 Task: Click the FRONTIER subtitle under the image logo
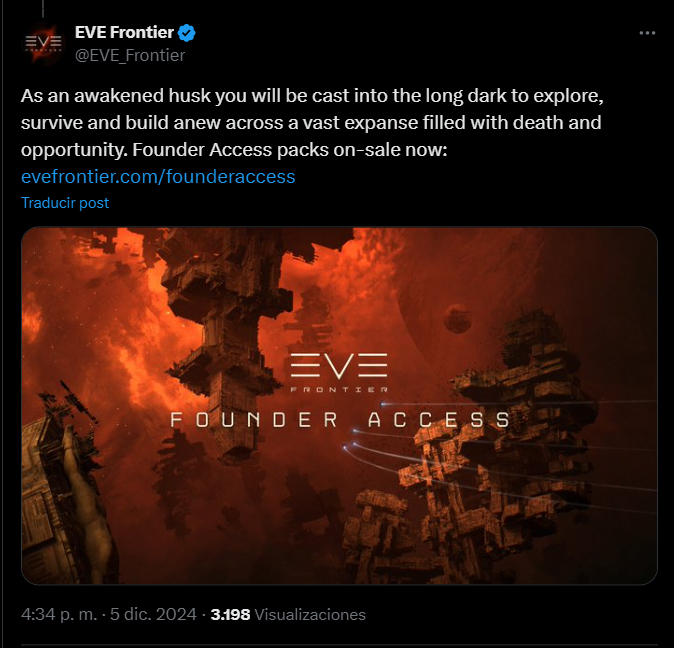pyautogui.click(x=339, y=390)
